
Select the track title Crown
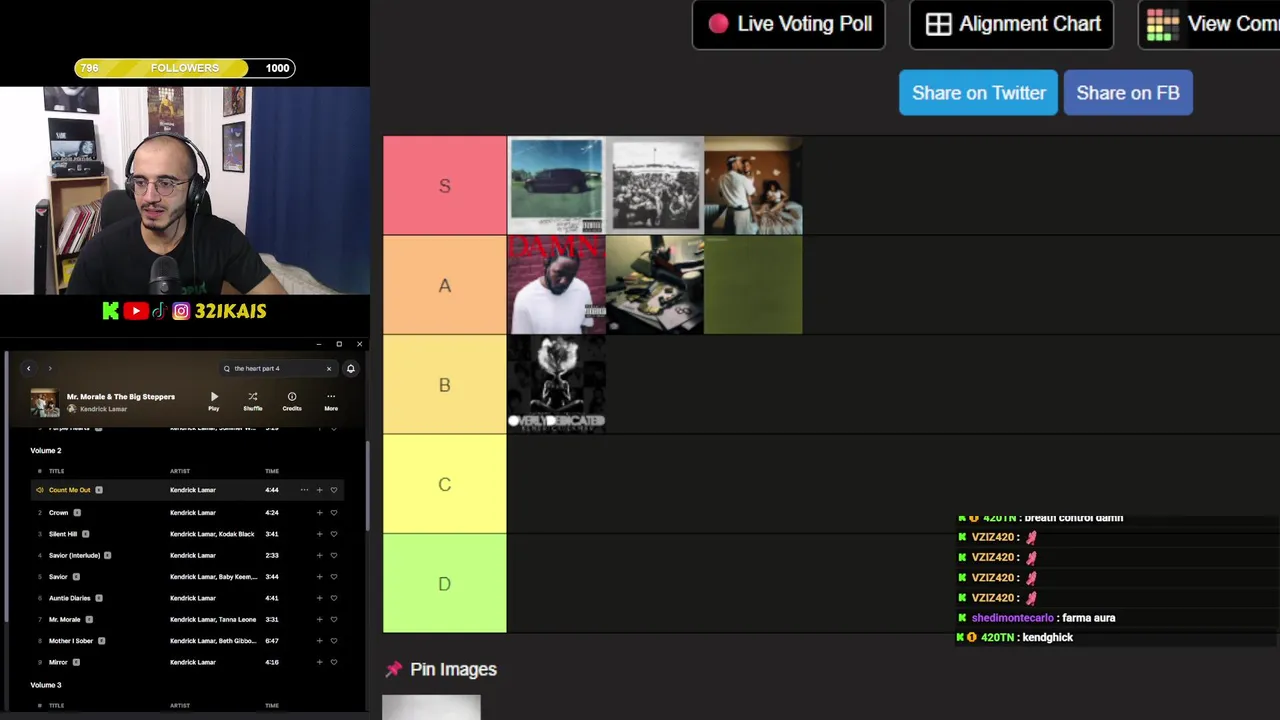point(59,513)
